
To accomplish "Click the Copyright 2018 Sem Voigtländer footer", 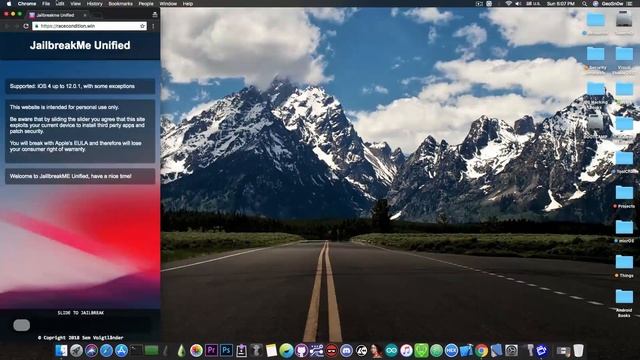I will click(80, 338).
